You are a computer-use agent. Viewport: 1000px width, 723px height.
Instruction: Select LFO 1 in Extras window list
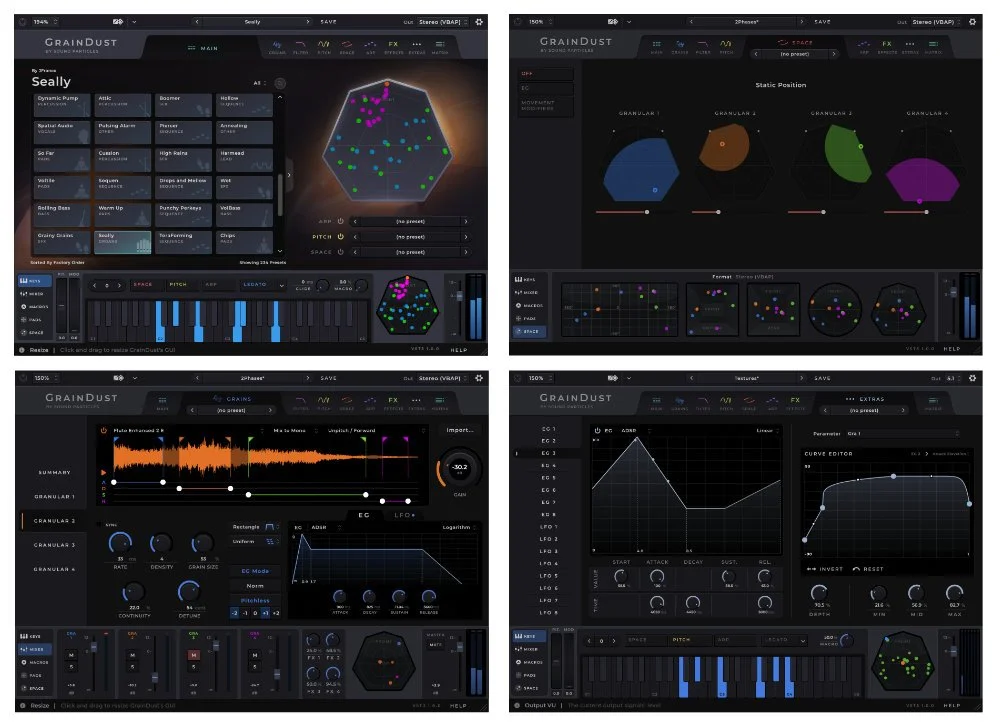point(548,527)
